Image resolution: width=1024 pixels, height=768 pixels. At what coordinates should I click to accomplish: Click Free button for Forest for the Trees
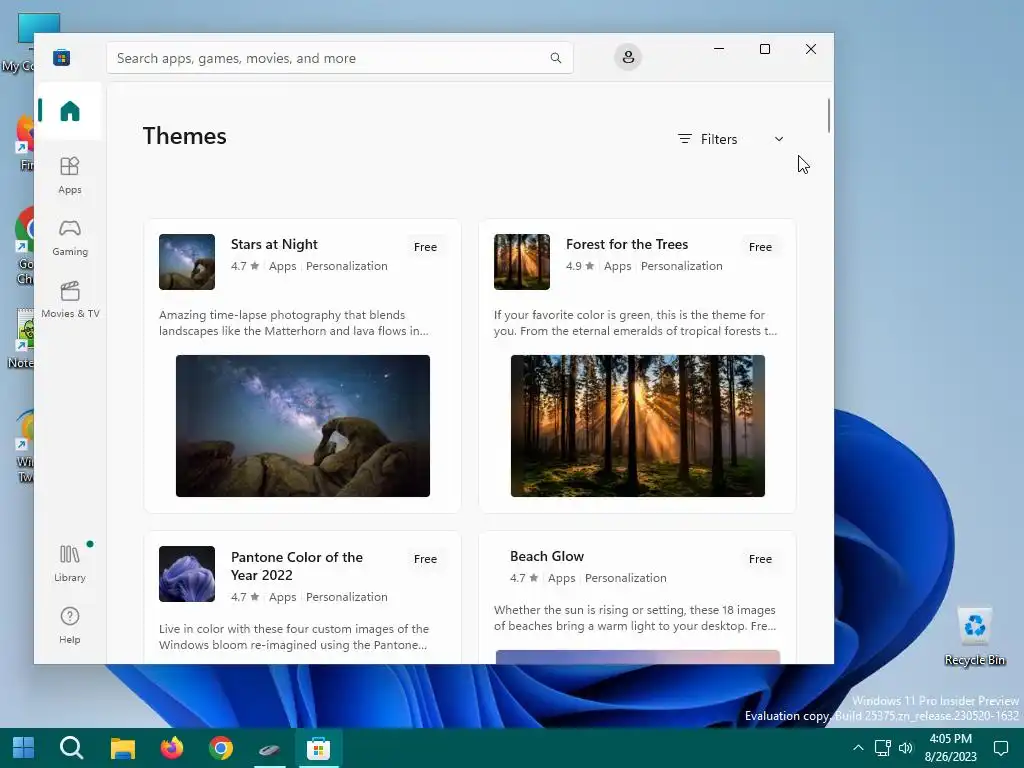[x=760, y=247]
